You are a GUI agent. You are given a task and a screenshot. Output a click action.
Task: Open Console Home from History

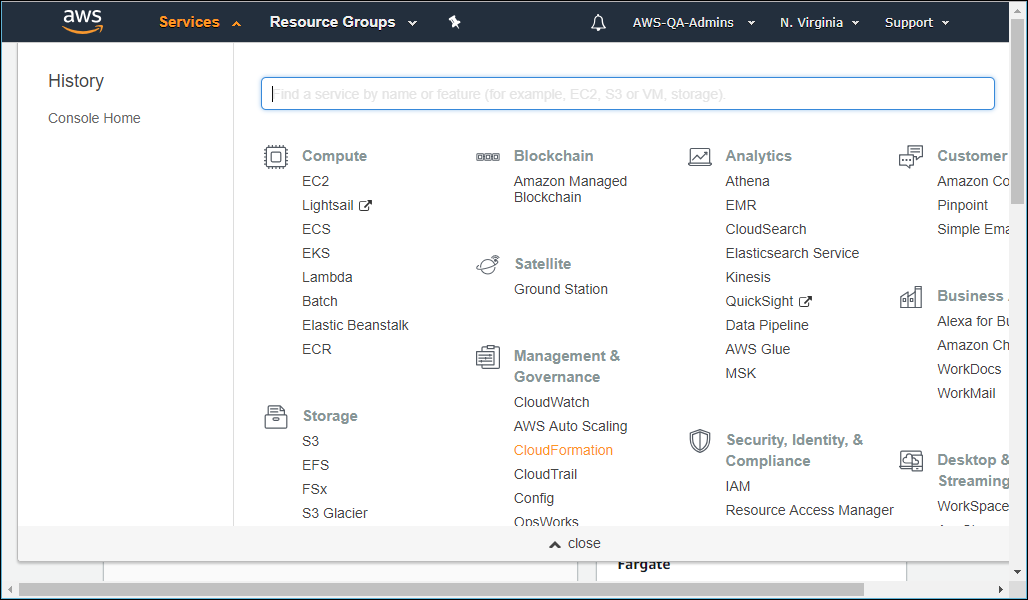94,118
